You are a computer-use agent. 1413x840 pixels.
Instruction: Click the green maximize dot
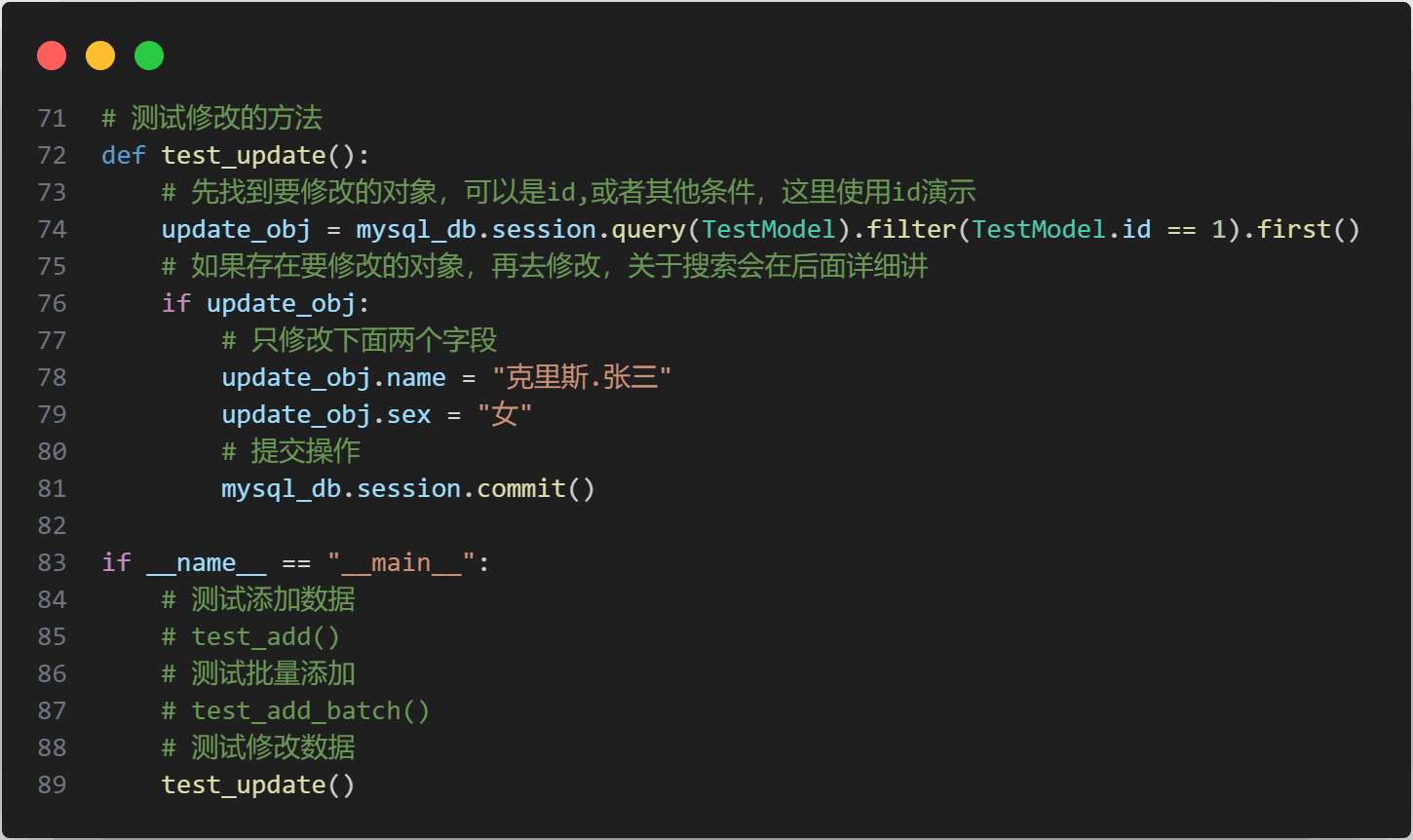click(x=149, y=56)
